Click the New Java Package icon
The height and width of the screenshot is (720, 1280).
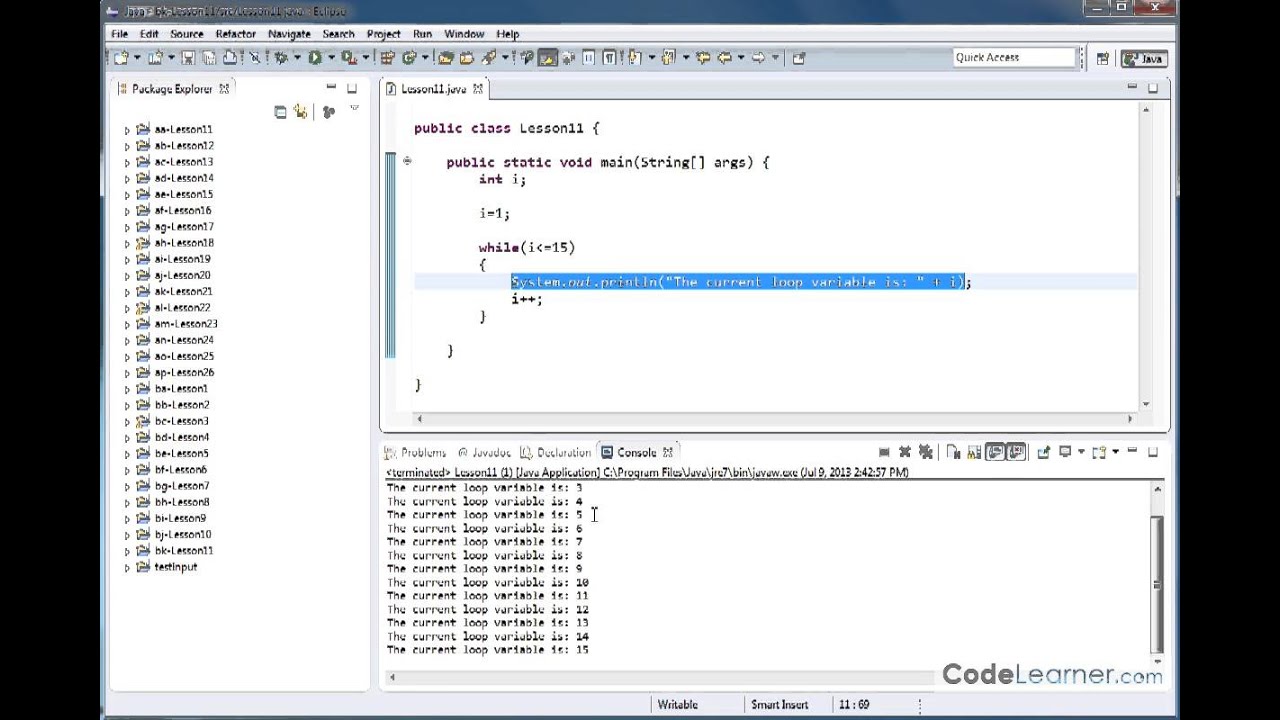387,58
